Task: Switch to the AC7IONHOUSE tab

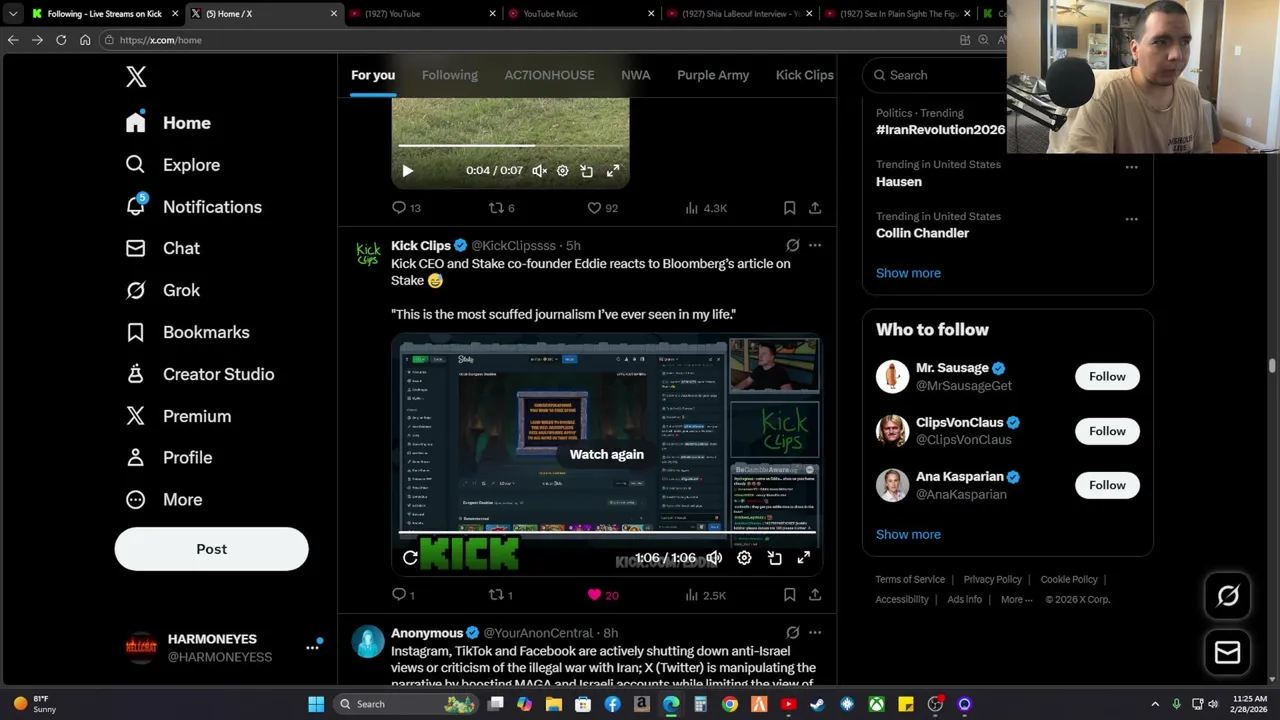Action: click(549, 75)
